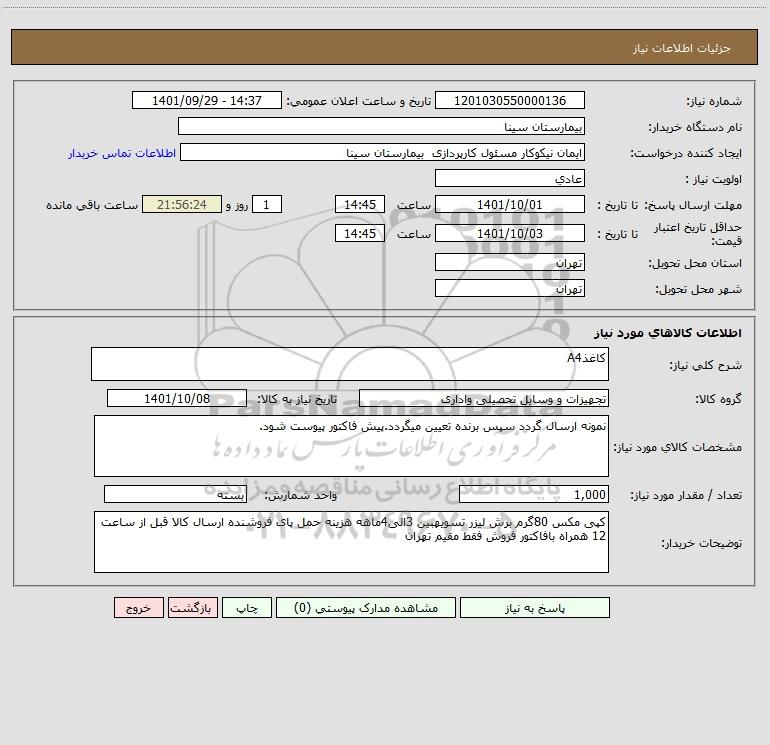Click the خروج exit button
This screenshot has width=770, height=745.
138,608
